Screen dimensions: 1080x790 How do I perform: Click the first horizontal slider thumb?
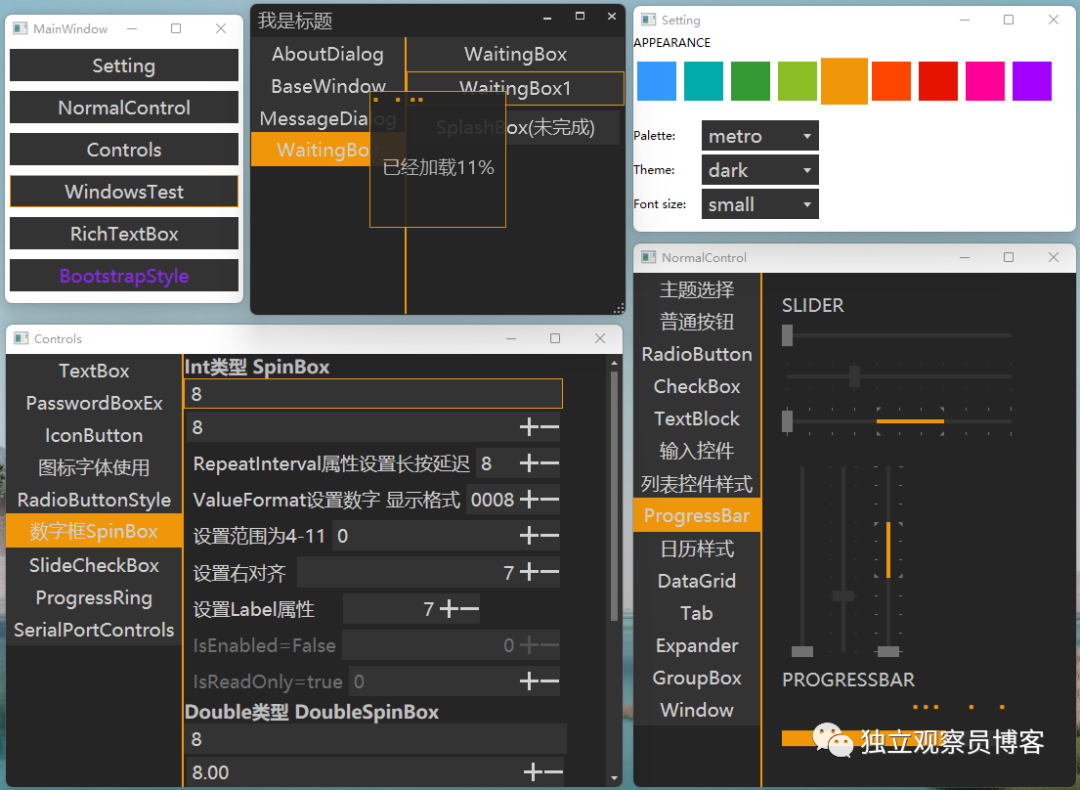click(787, 335)
